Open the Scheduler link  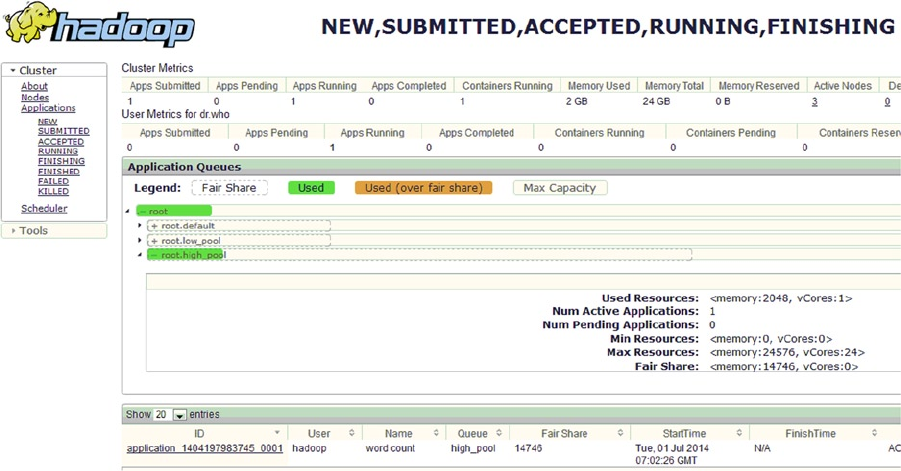tap(44, 209)
